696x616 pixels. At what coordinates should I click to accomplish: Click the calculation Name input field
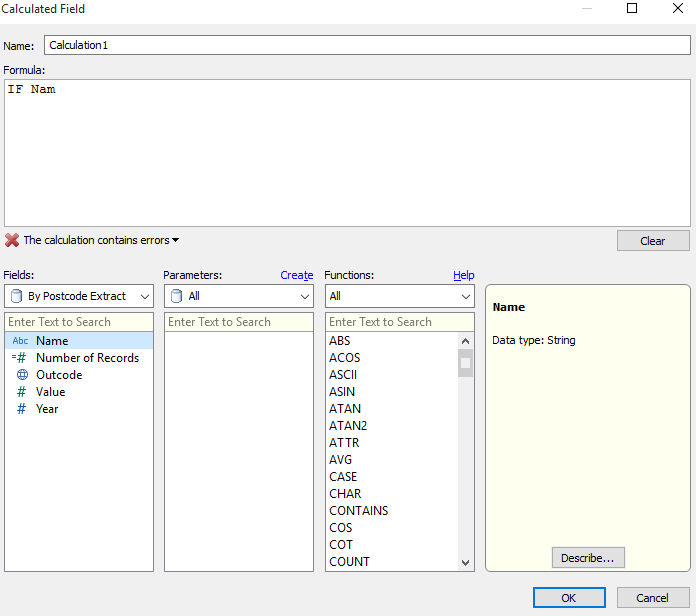(x=366, y=46)
